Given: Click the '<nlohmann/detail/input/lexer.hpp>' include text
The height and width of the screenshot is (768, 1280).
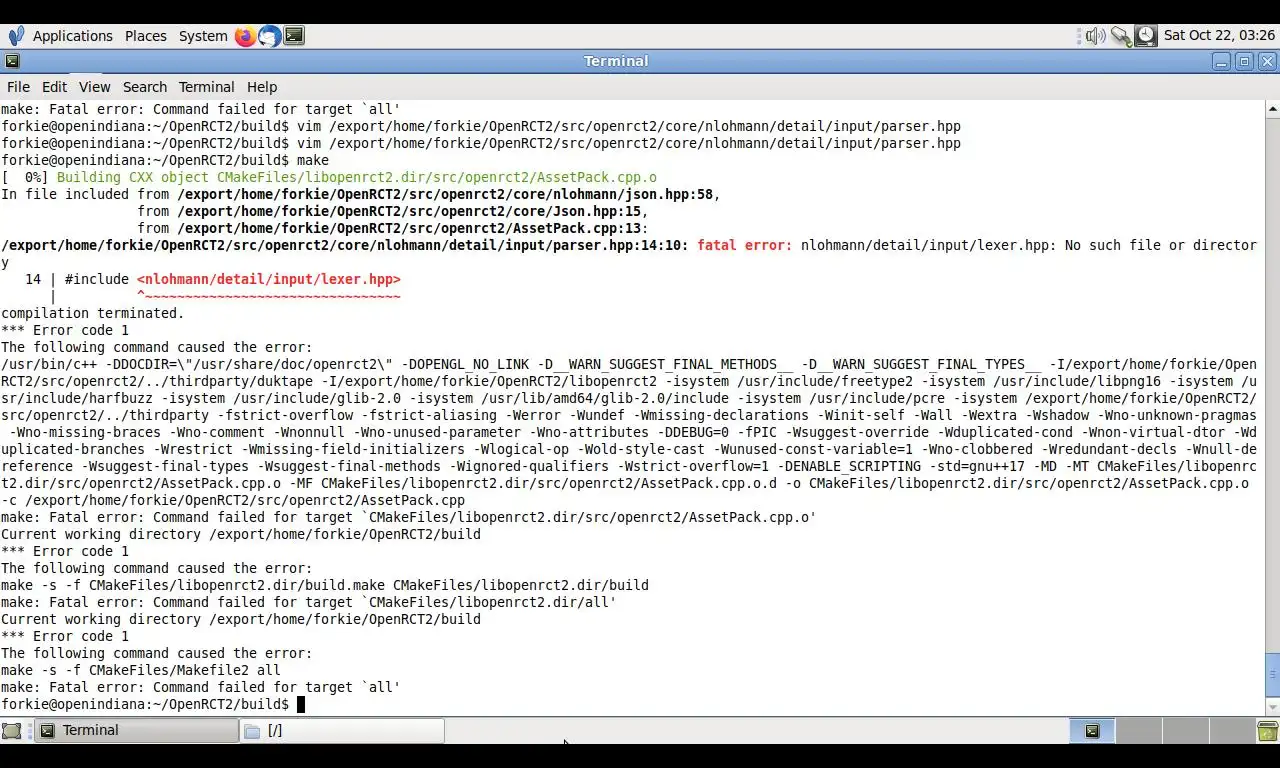Looking at the screenshot, I should pos(268,279).
